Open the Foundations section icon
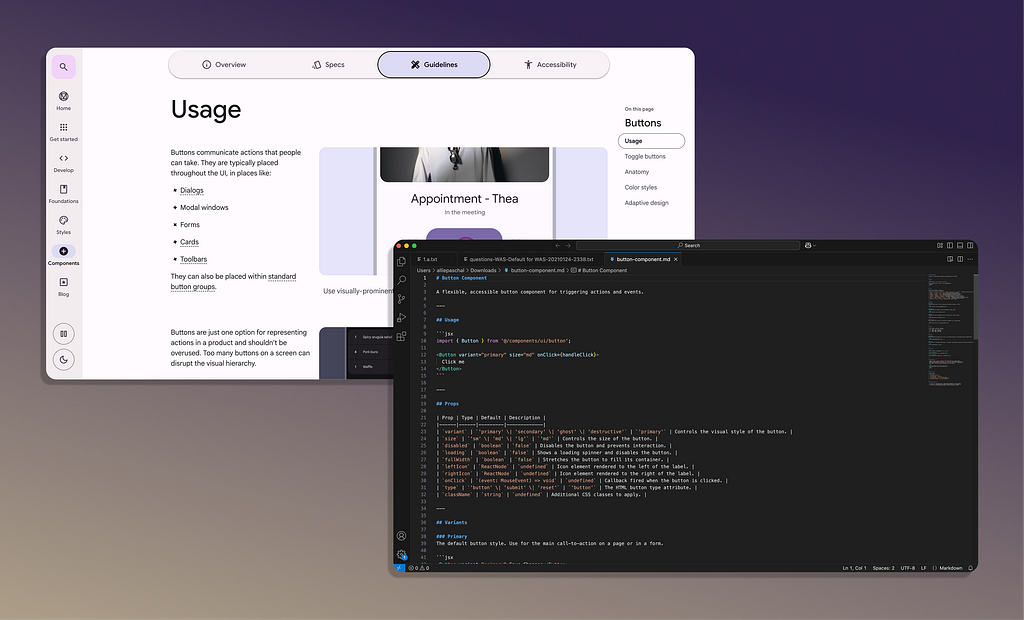The width and height of the screenshot is (1024, 620). tap(63, 193)
